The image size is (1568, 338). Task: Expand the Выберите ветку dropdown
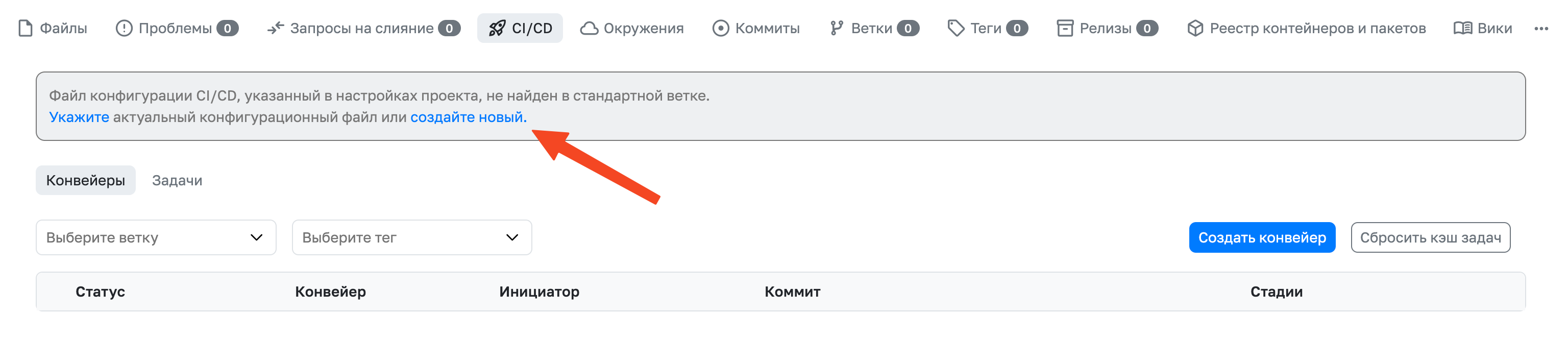pos(156,237)
